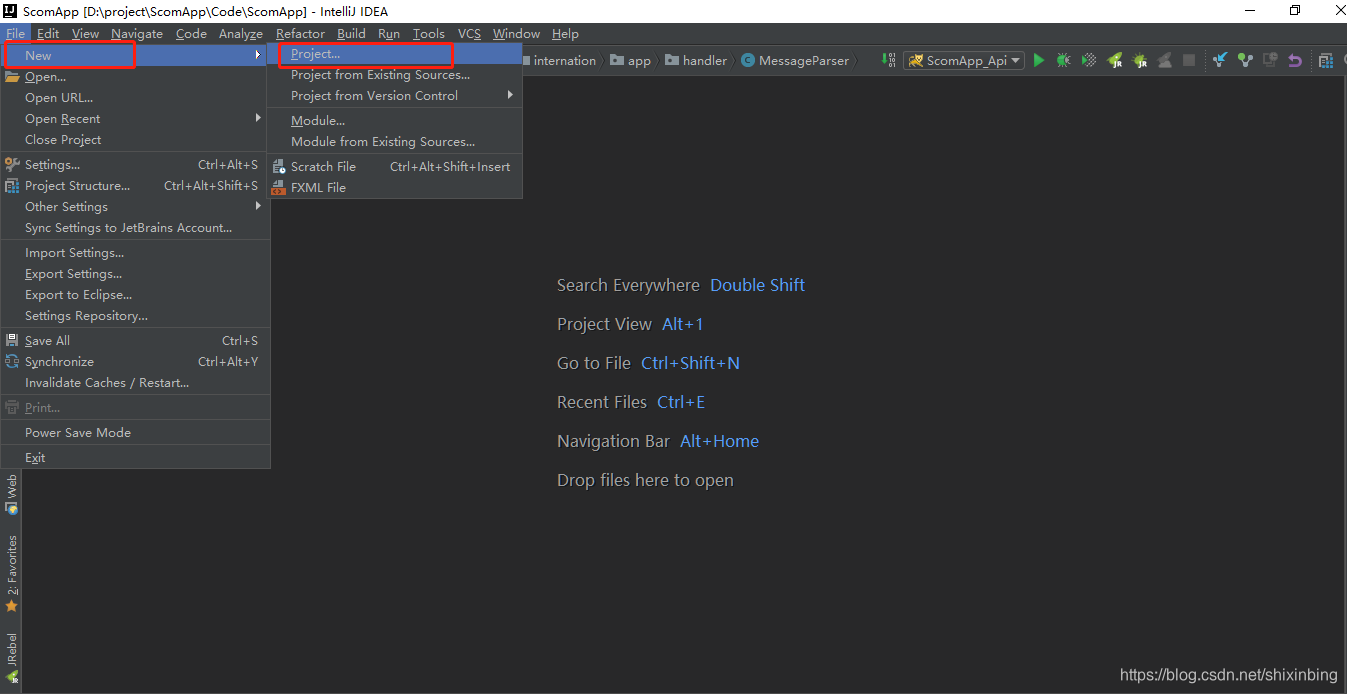Click the IntelliJ IDEA title bar logo
The width and height of the screenshot is (1347, 694).
[10, 11]
